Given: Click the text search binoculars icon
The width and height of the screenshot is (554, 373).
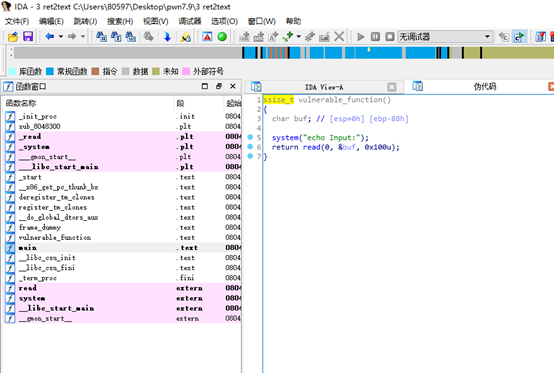Looking at the screenshot, I should point(116,36).
